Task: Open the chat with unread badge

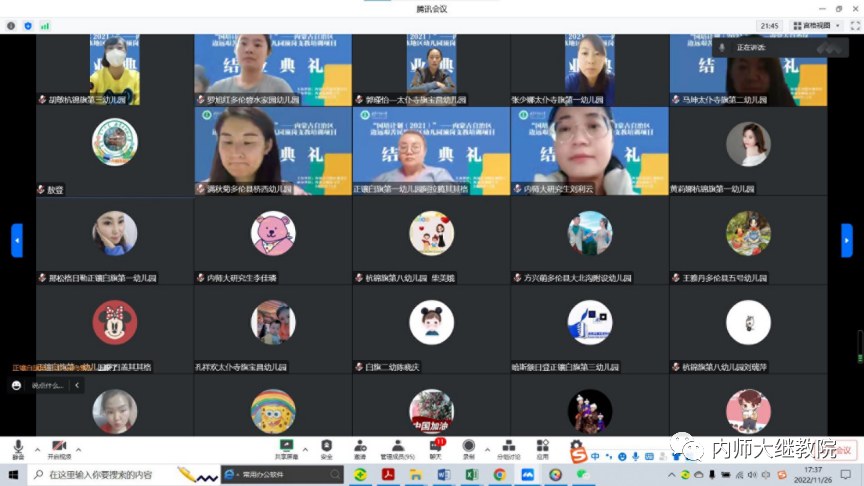Action: 436,447
